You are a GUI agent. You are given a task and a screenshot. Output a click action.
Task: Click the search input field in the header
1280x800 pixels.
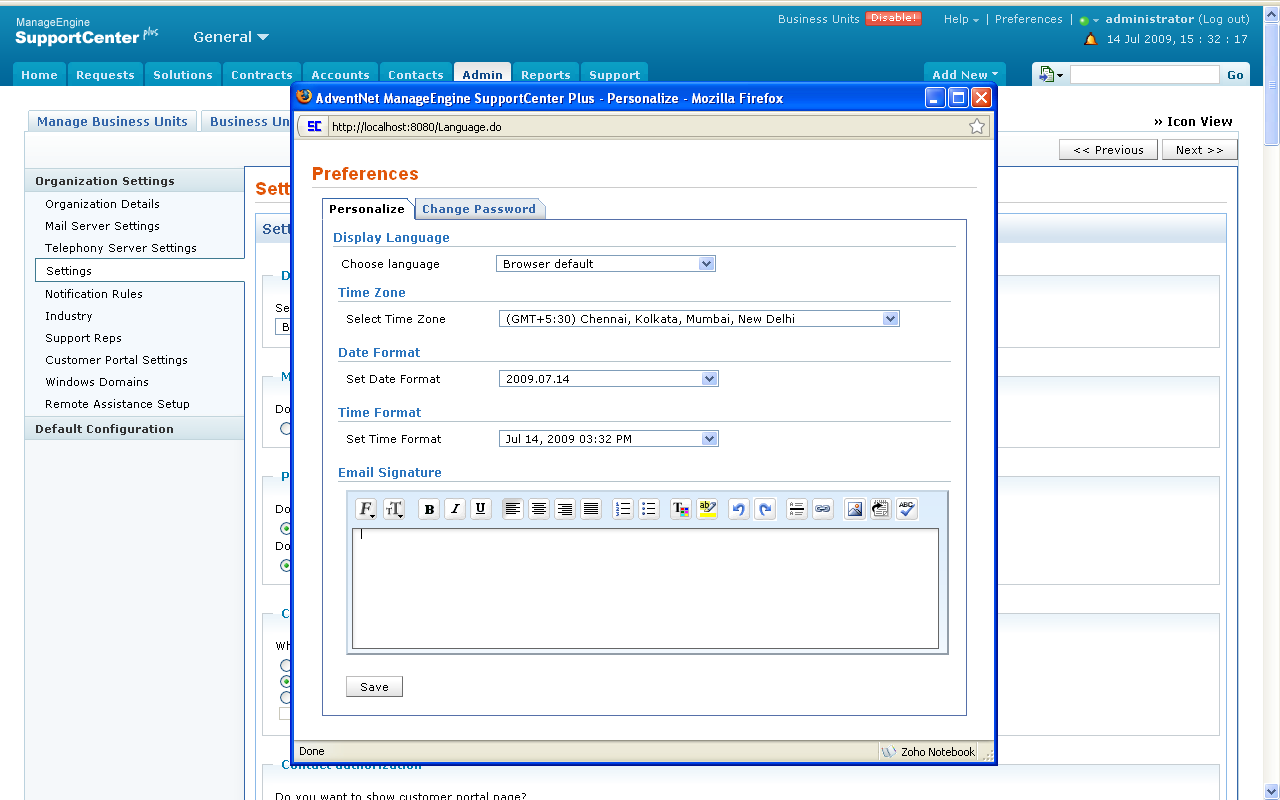[1145, 75]
